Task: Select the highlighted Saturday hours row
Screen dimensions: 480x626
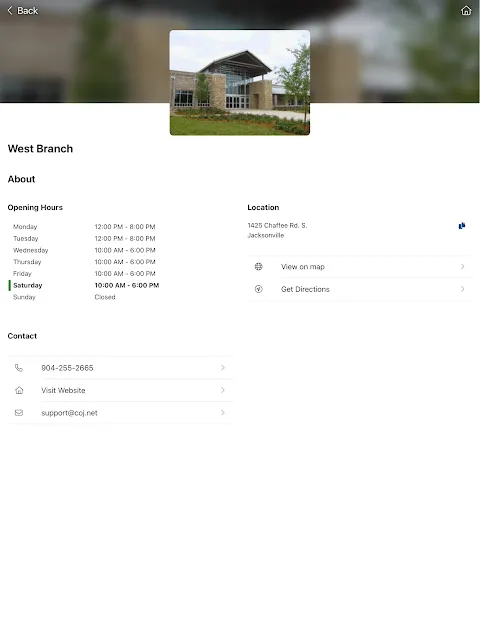Action: [84, 285]
